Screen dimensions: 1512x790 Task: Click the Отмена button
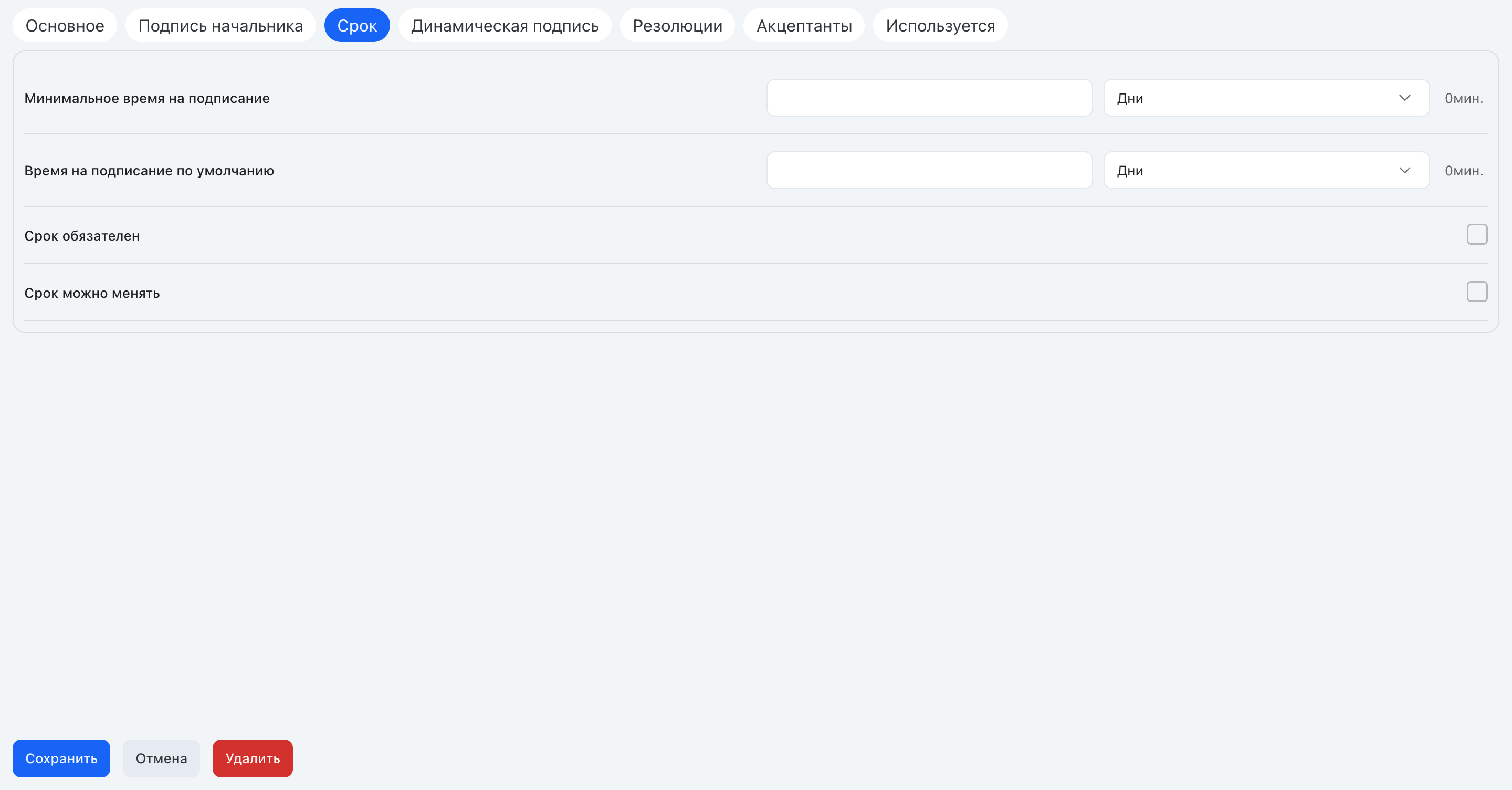(161, 758)
